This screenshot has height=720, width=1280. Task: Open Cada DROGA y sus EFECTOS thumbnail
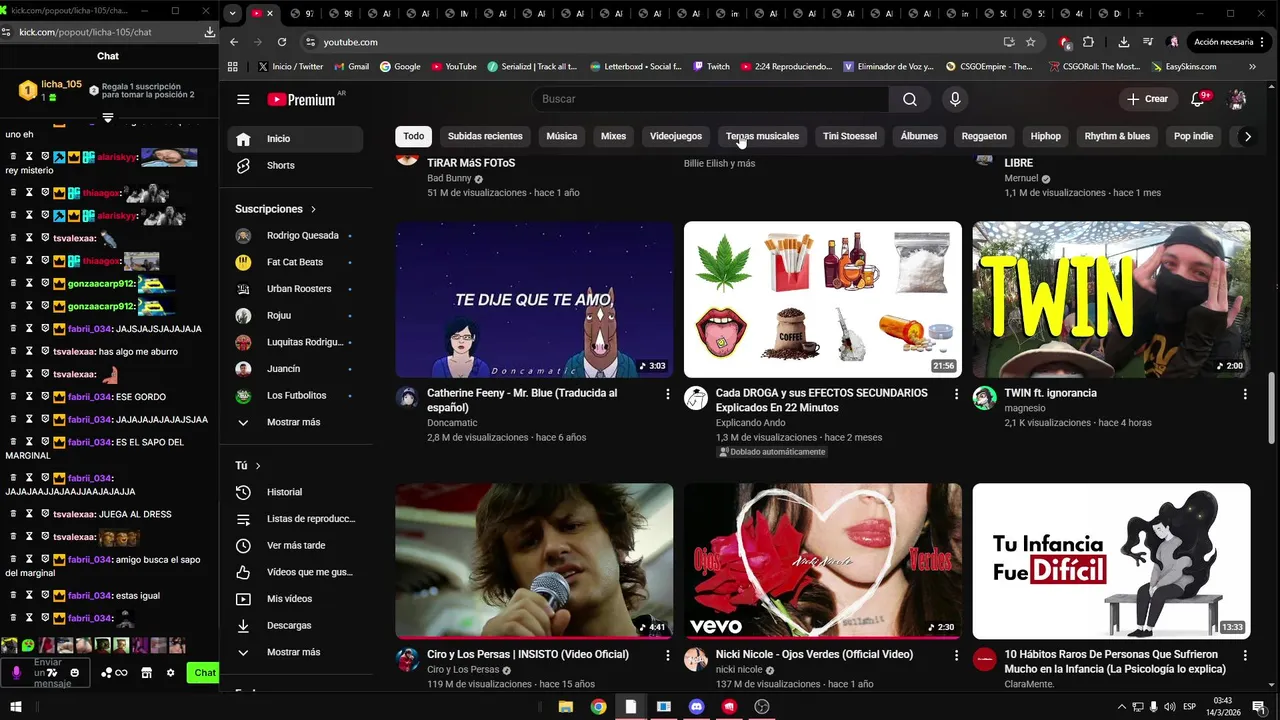(x=823, y=299)
